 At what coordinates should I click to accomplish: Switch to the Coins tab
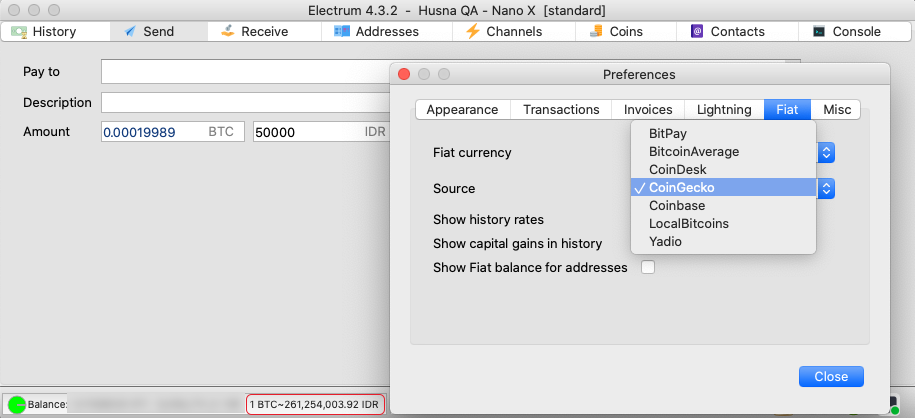point(626,32)
